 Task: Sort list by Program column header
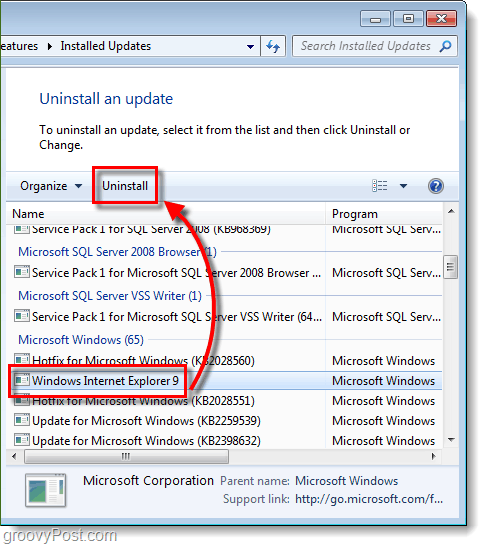click(384, 214)
